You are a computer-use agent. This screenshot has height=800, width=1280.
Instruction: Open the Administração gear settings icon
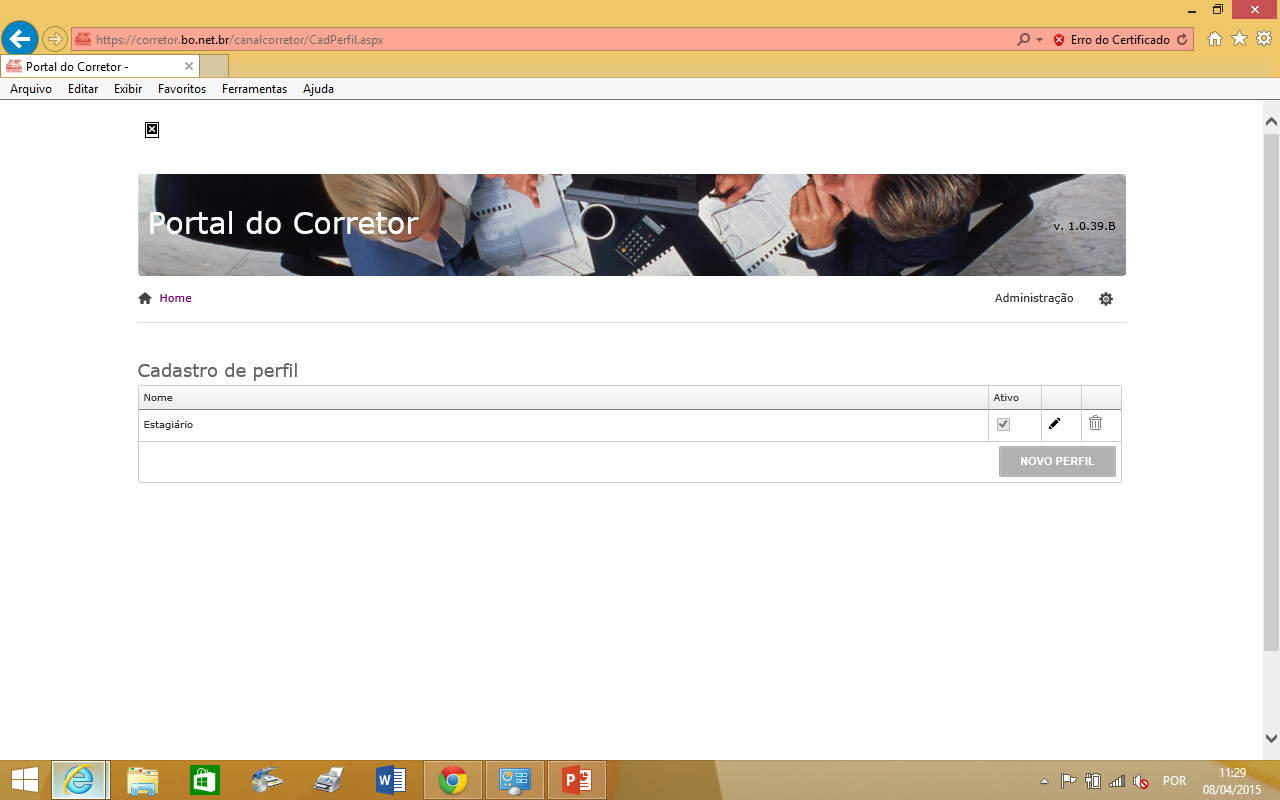[1106, 299]
